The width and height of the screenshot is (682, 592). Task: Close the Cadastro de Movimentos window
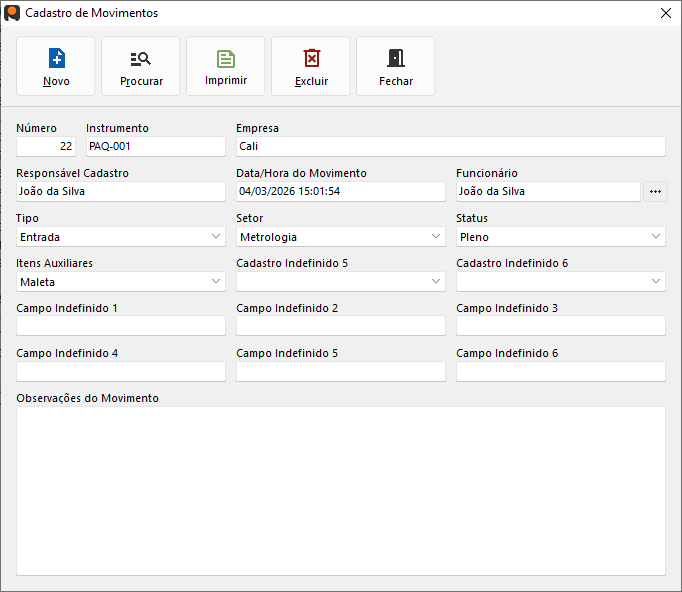tap(666, 13)
